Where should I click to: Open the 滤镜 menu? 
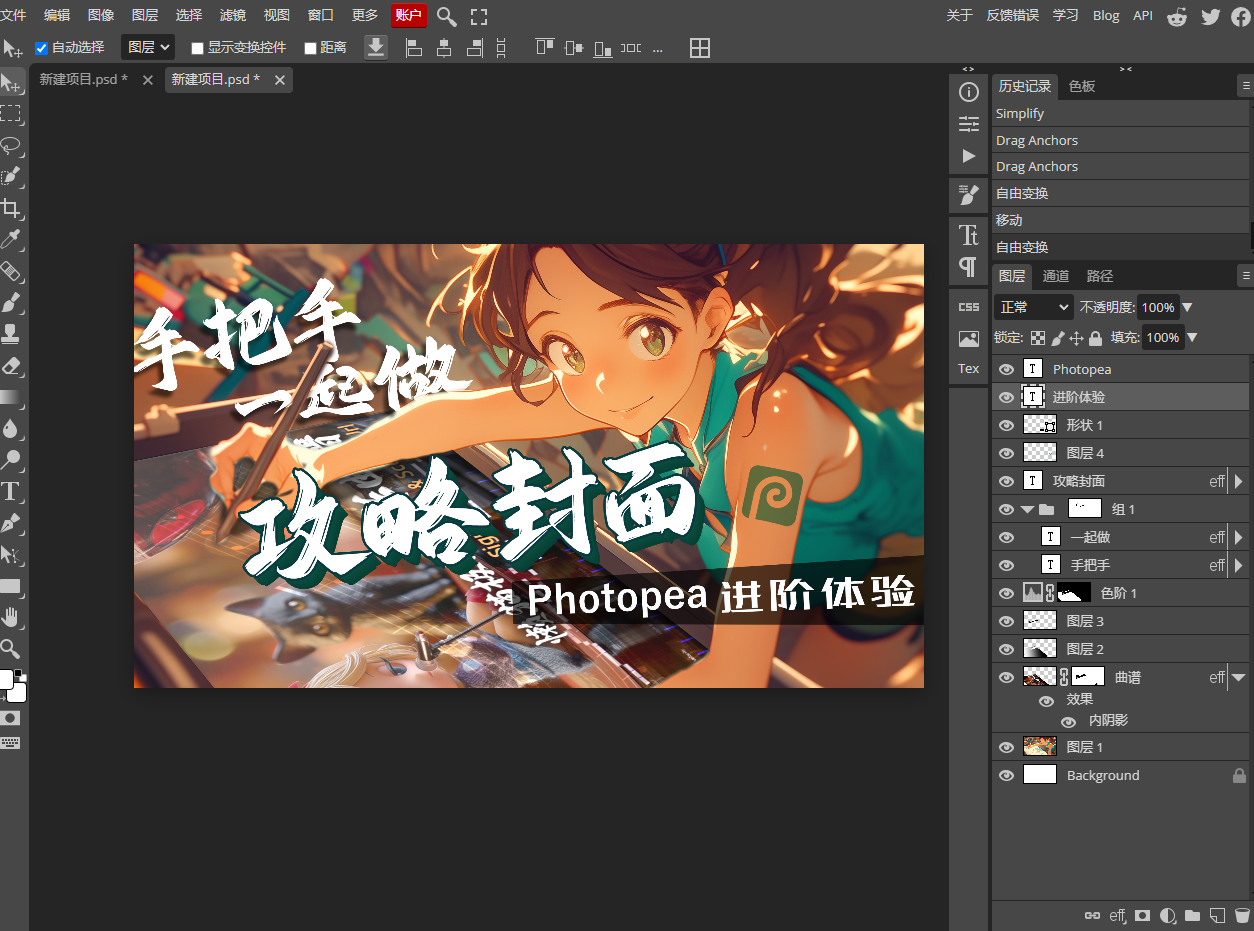[x=232, y=15]
